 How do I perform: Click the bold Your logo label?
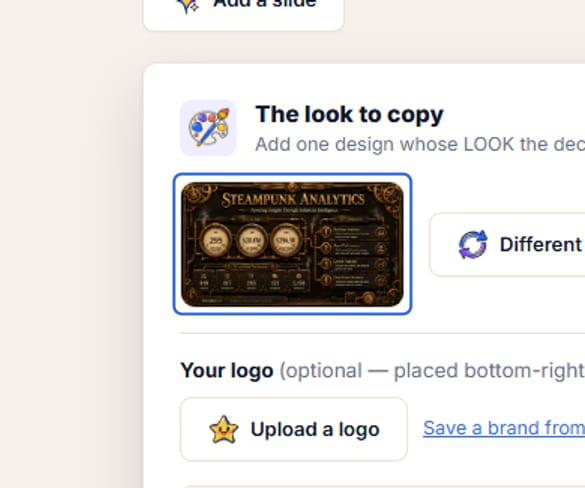coord(227,370)
